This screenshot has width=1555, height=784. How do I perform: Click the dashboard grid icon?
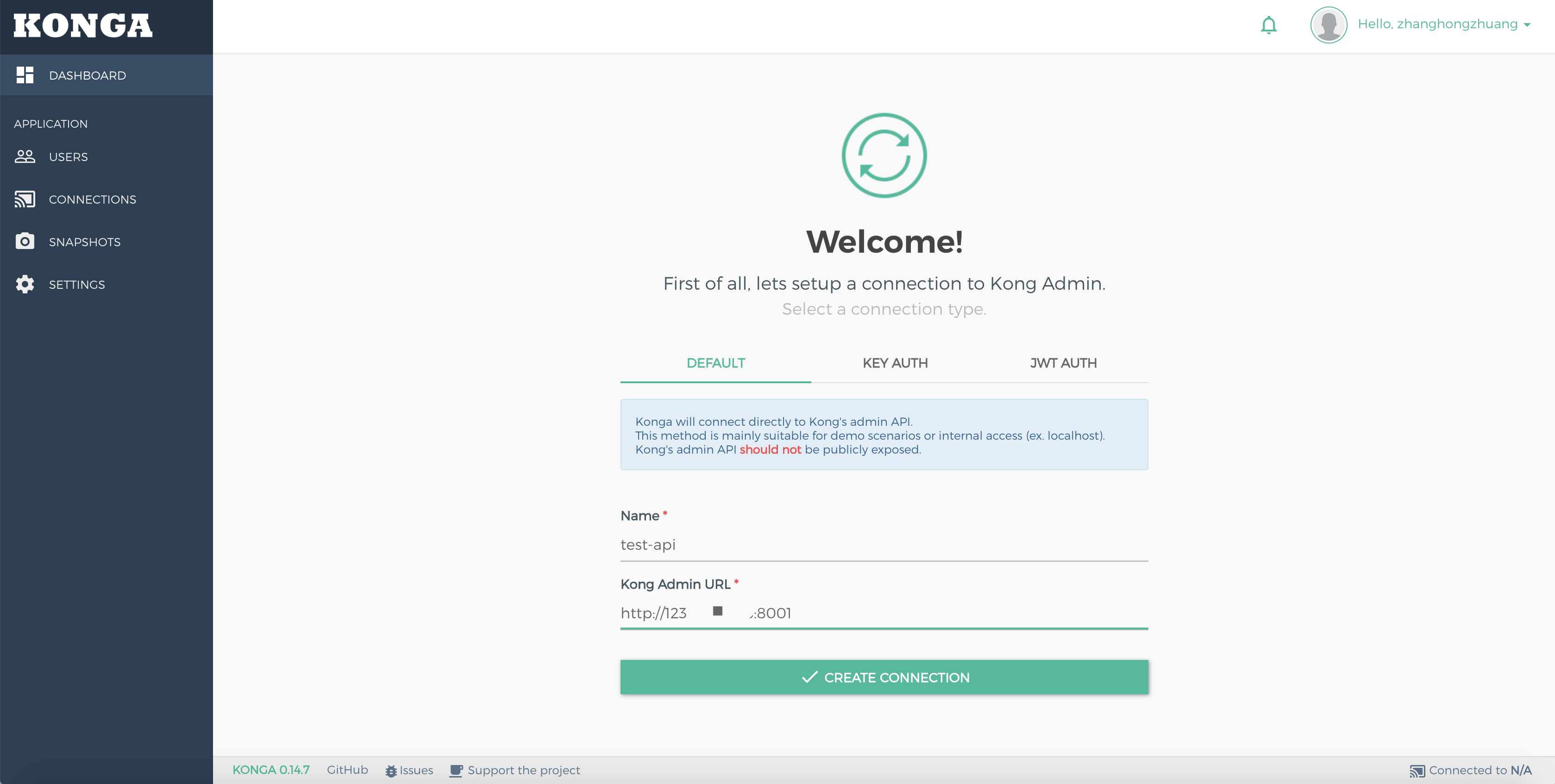[25, 75]
